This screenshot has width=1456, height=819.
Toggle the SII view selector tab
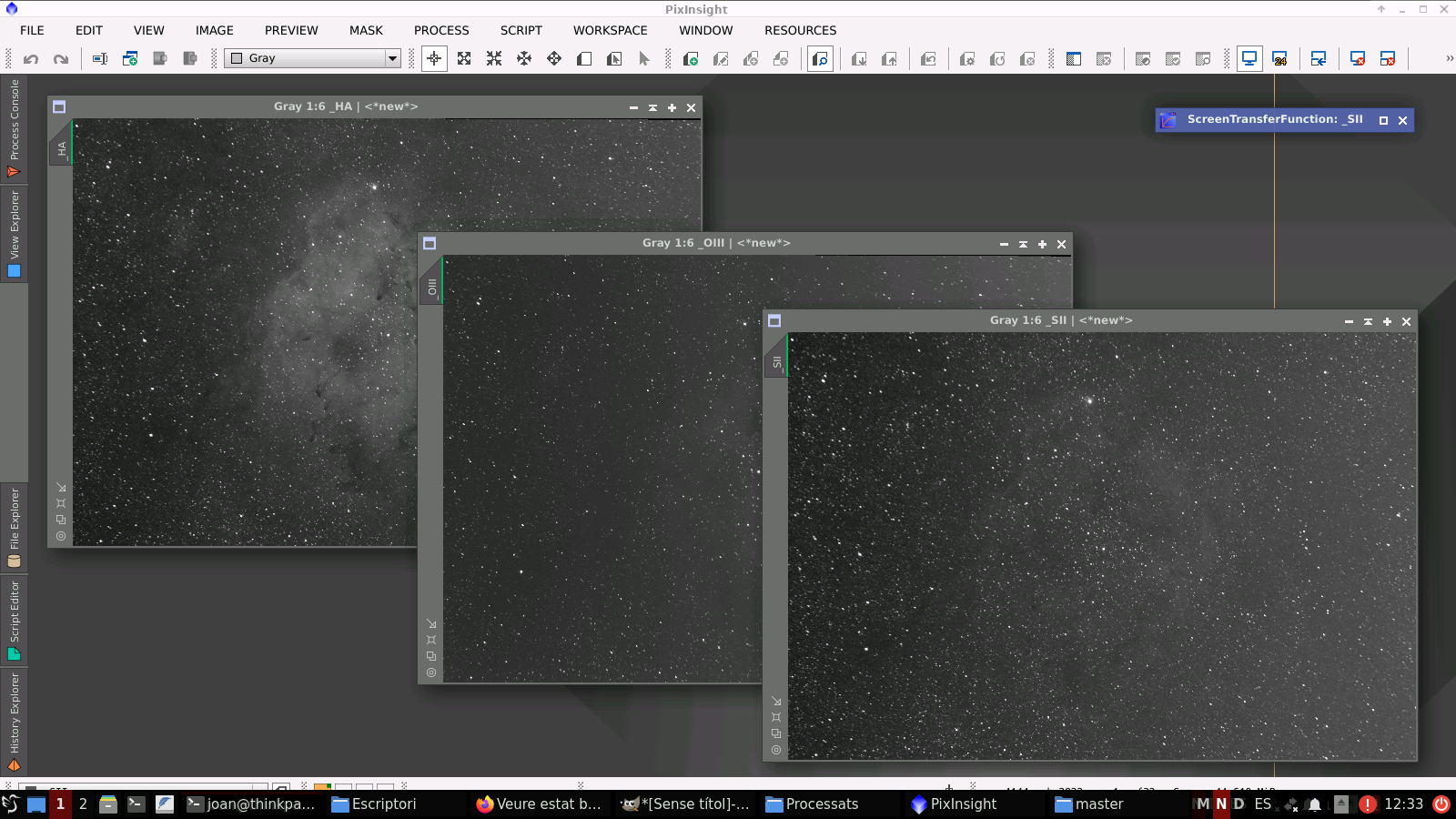pos(774,360)
